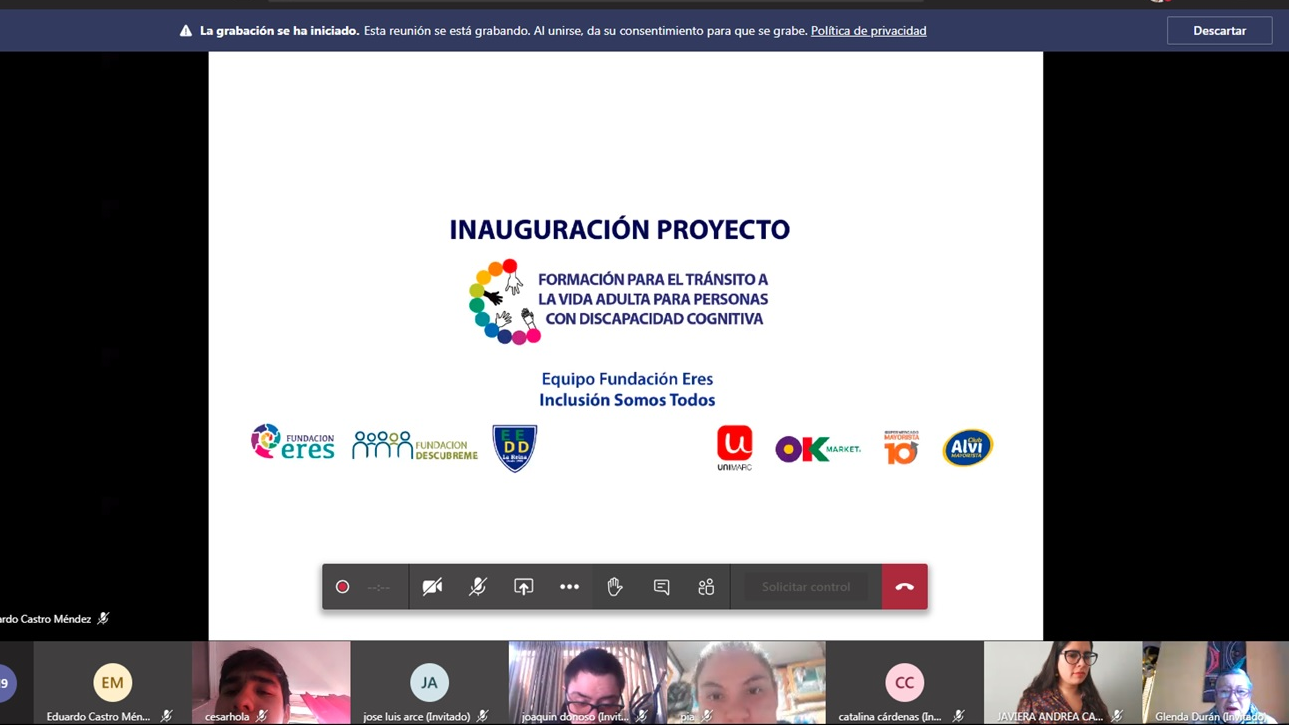Open the Política de privacidad link
Image resolution: width=1289 pixels, height=725 pixels.
(x=868, y=31)
